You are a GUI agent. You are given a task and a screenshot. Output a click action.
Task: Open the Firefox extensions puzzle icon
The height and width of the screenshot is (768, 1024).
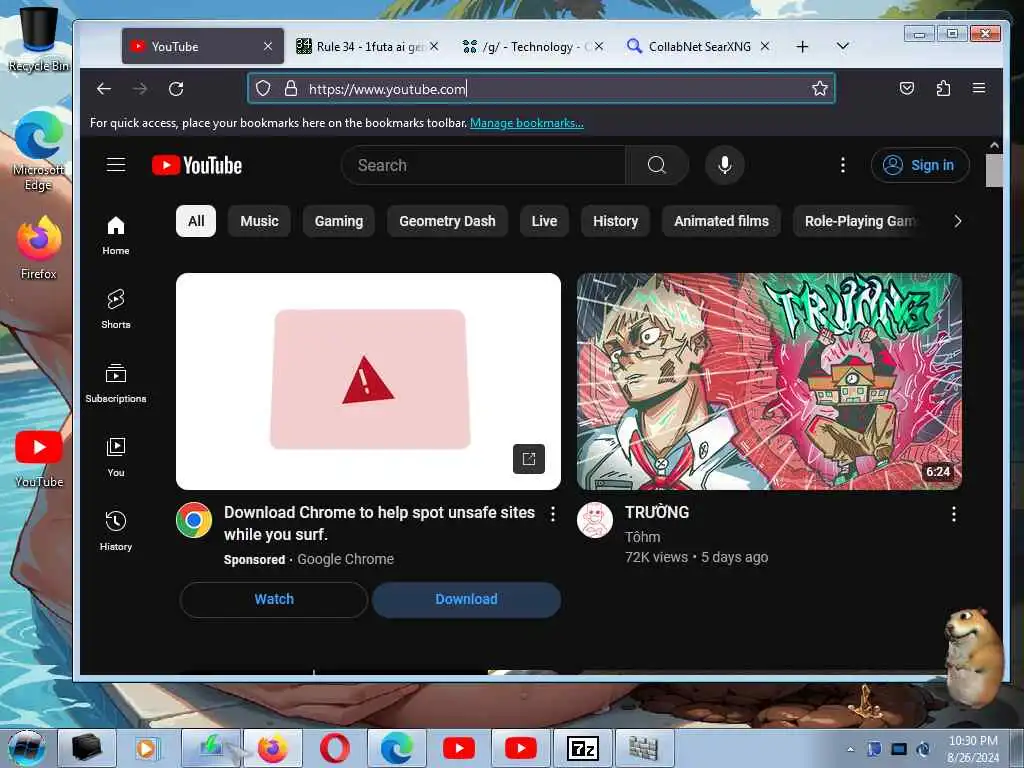[x=943, y=88]
